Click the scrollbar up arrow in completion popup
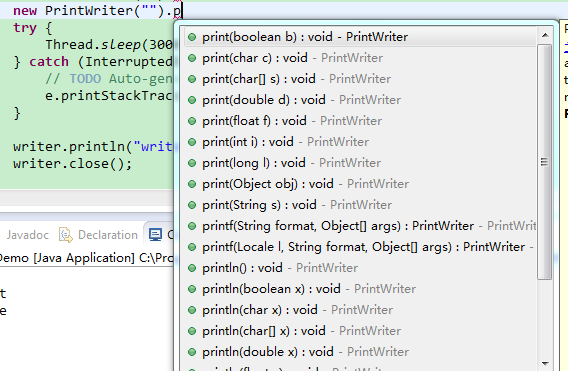The height and width of the screenshot is (371, 568). tap(545, 35)
